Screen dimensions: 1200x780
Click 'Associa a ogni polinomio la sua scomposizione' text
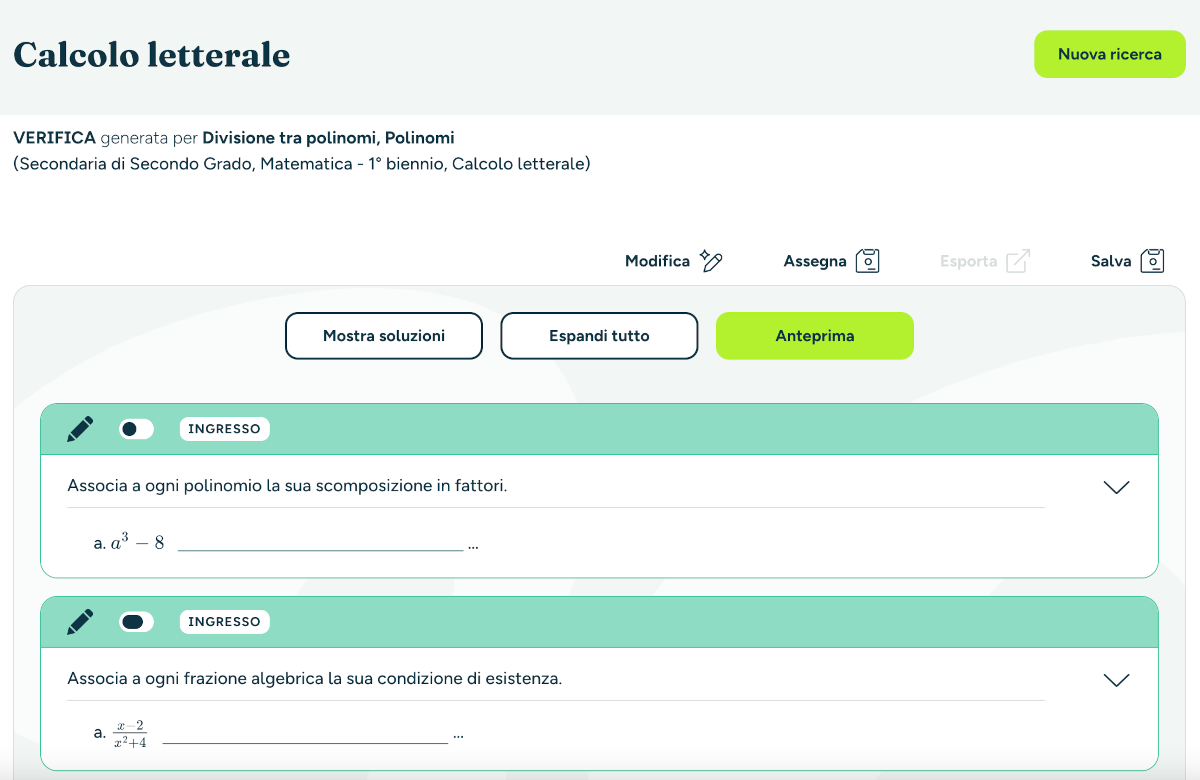click(x=287, y=486)
